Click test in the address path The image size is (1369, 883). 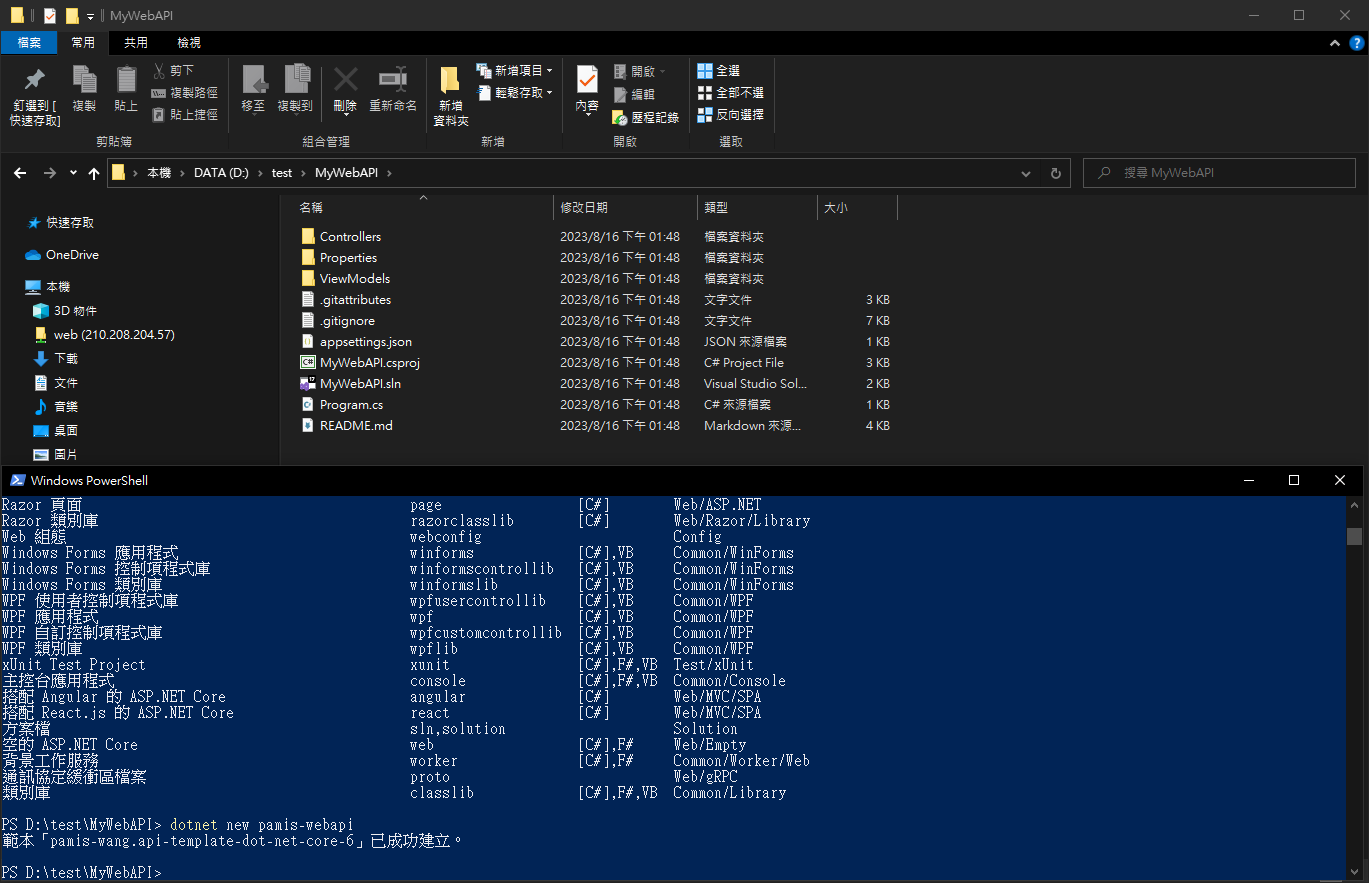(282, 173)
